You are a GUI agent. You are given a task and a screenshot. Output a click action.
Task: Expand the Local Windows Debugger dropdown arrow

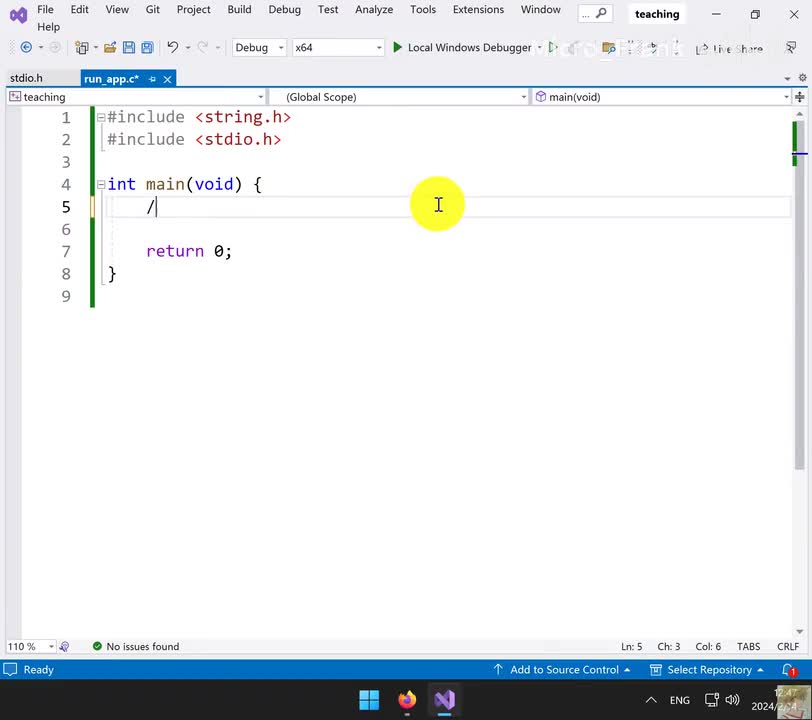[x=540, y=48]
